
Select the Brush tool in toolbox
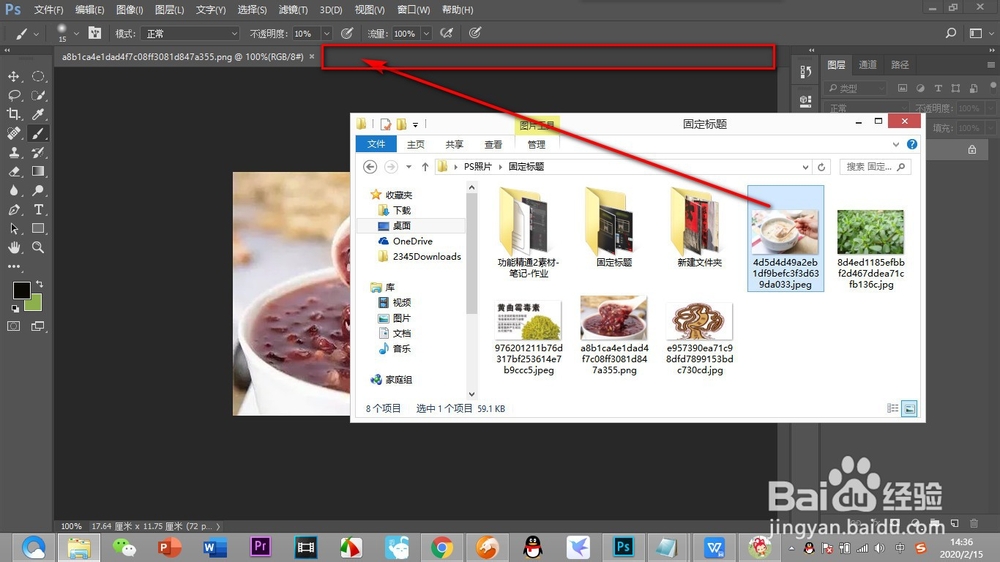[x=38, y=133]
